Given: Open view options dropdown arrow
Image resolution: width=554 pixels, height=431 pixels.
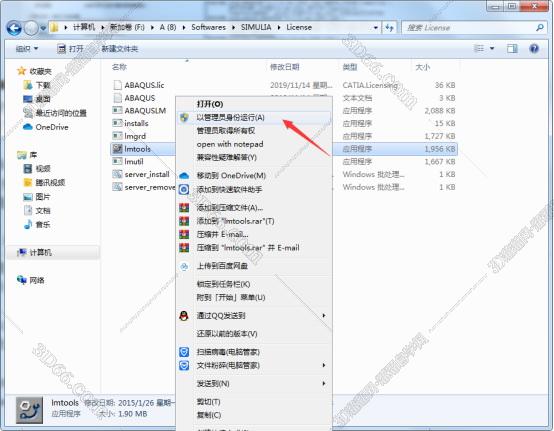Looking at the screenshot, I should [x=492, y=48].
